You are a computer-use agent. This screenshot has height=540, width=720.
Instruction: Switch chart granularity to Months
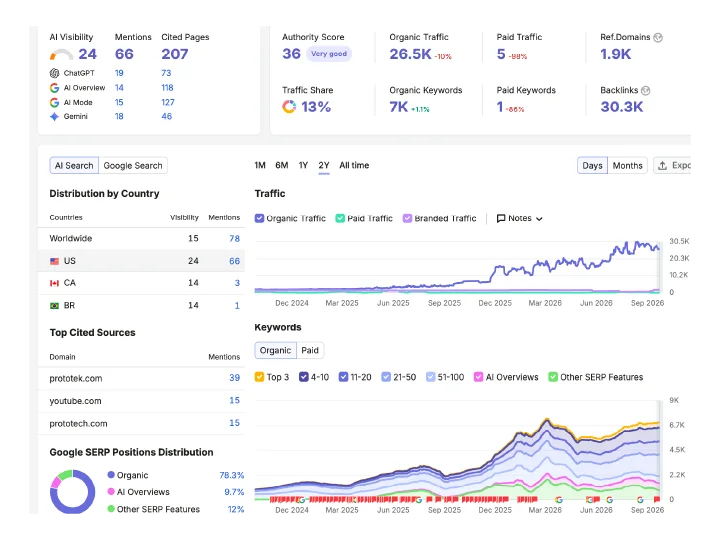(x=627, y=166)
